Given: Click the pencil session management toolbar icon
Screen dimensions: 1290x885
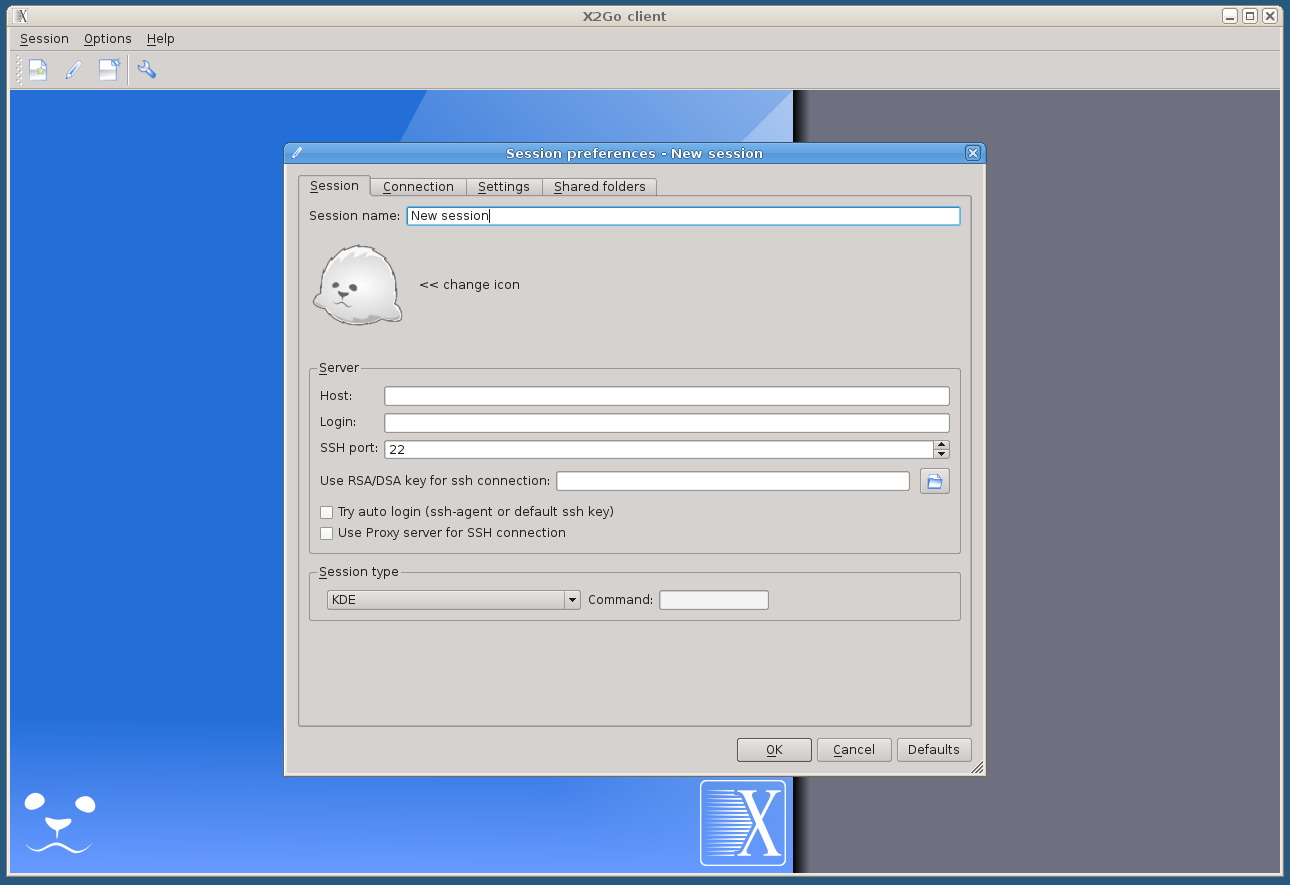Looking at the screenshot, I should [73, 70].
